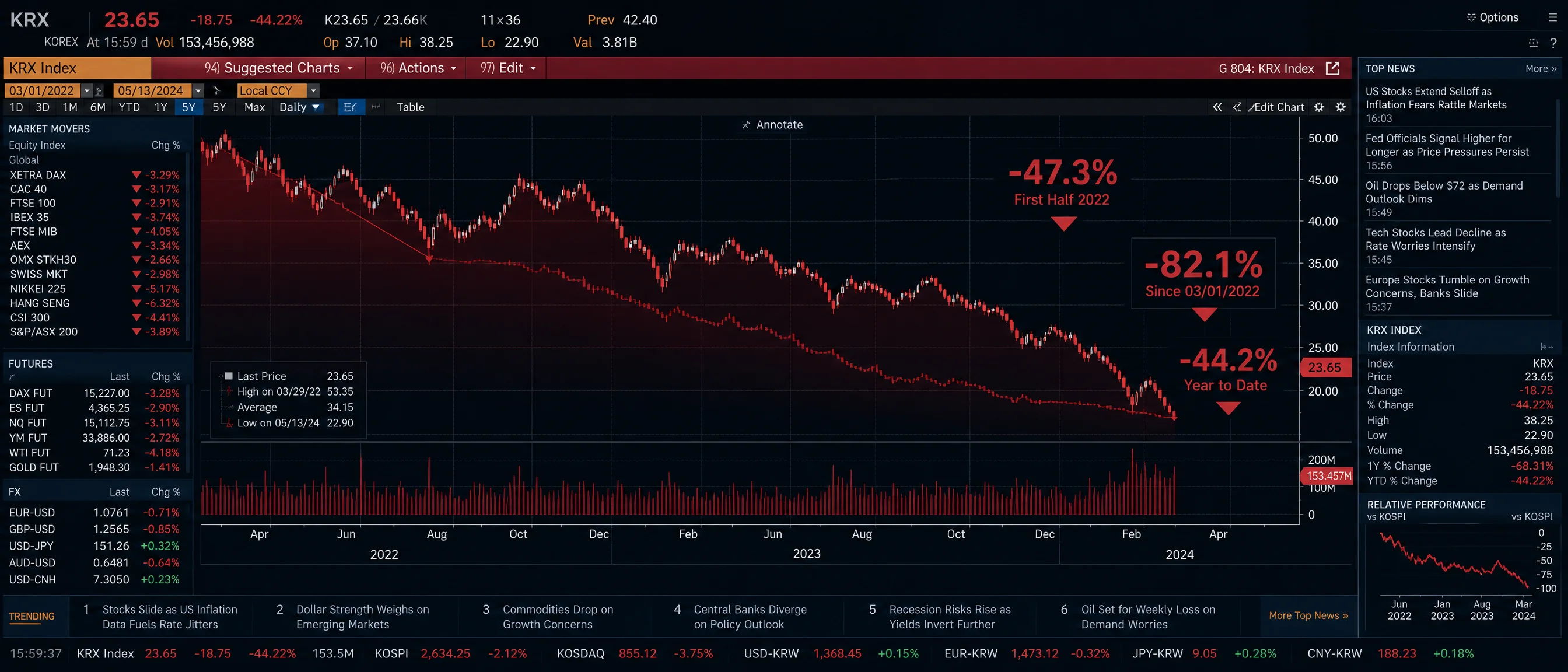The height and width of the screenshot is (672, 1568).
Task: Click the red down triangle for HANG SENG
Action: (x=136, y=303)
